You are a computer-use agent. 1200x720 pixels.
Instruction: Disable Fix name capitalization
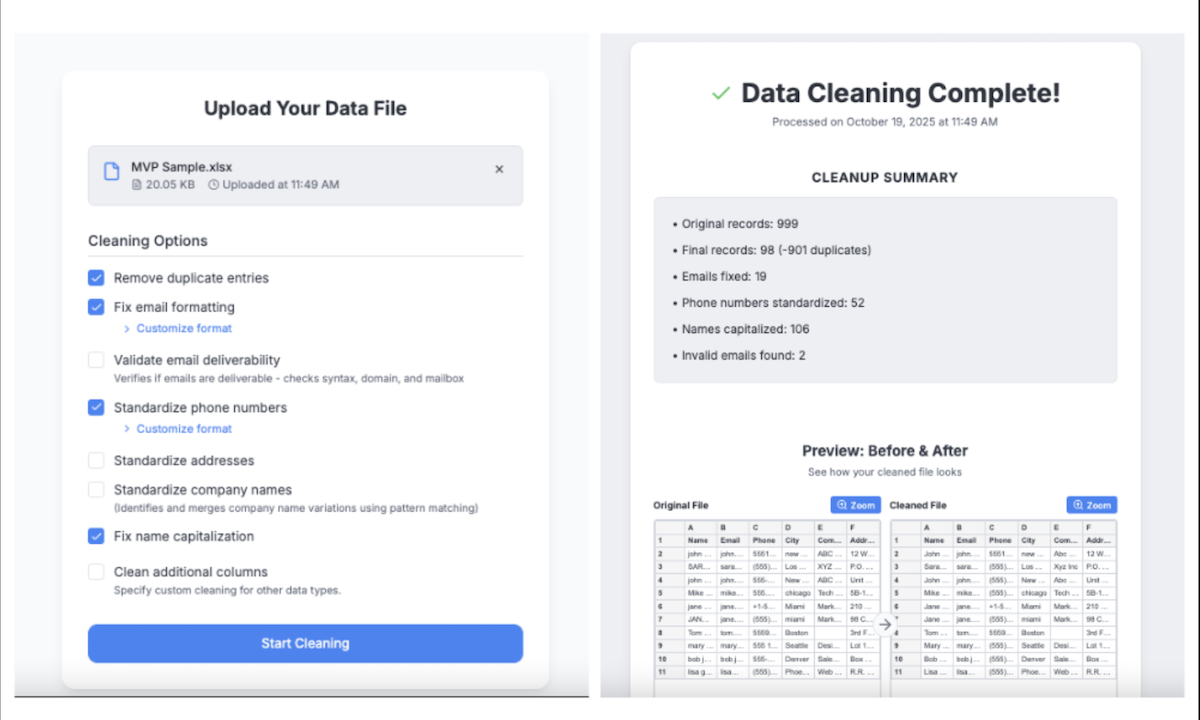point(96,536)
